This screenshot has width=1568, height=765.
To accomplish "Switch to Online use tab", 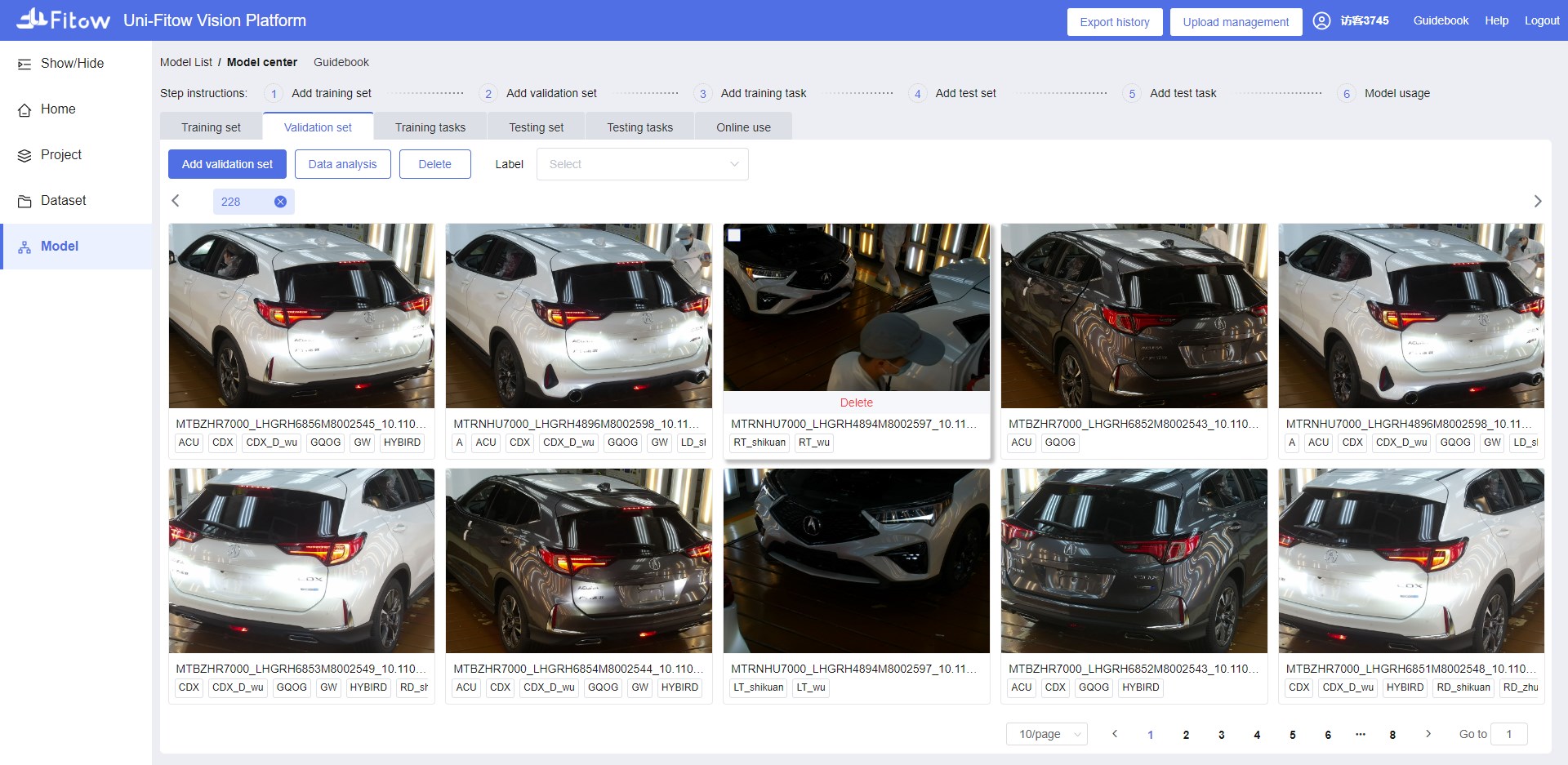I will (743, 127).
